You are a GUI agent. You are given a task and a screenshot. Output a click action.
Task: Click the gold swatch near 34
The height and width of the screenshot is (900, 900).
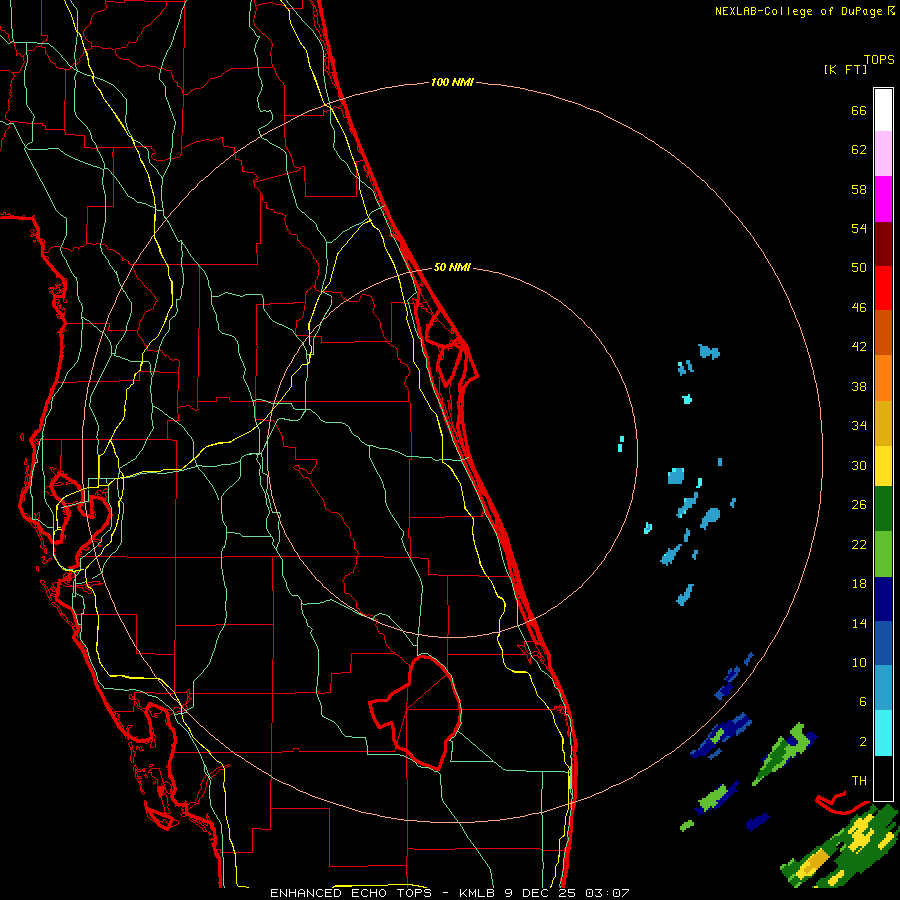(x=883, y=423)
